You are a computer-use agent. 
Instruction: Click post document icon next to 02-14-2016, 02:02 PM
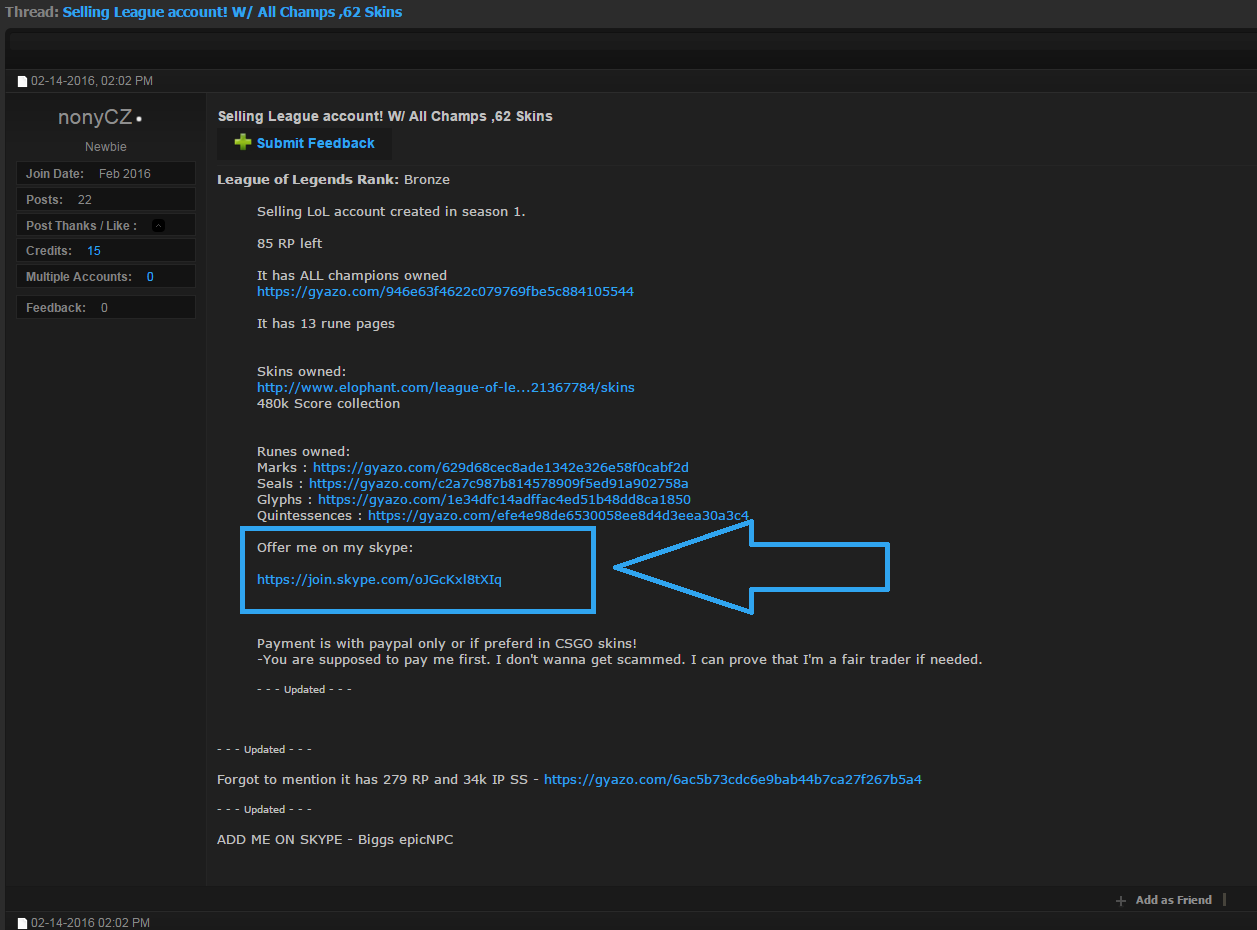[22, 81]
